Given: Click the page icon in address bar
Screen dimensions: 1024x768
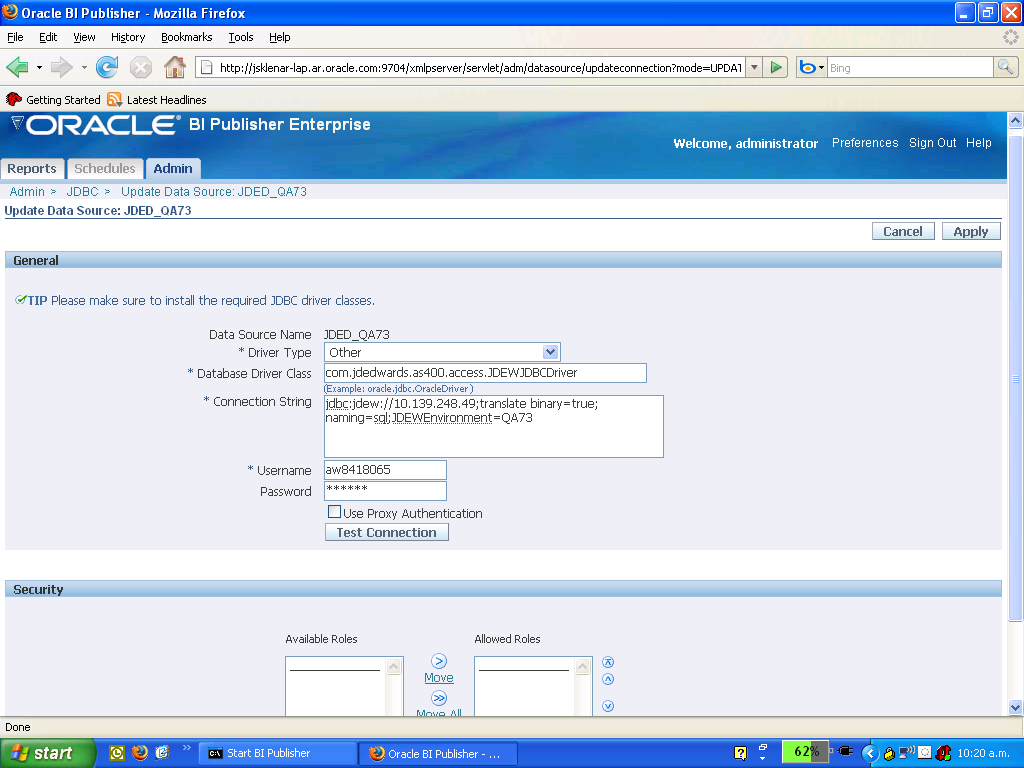Looking at the screenshot, I should tap(206, 67).
